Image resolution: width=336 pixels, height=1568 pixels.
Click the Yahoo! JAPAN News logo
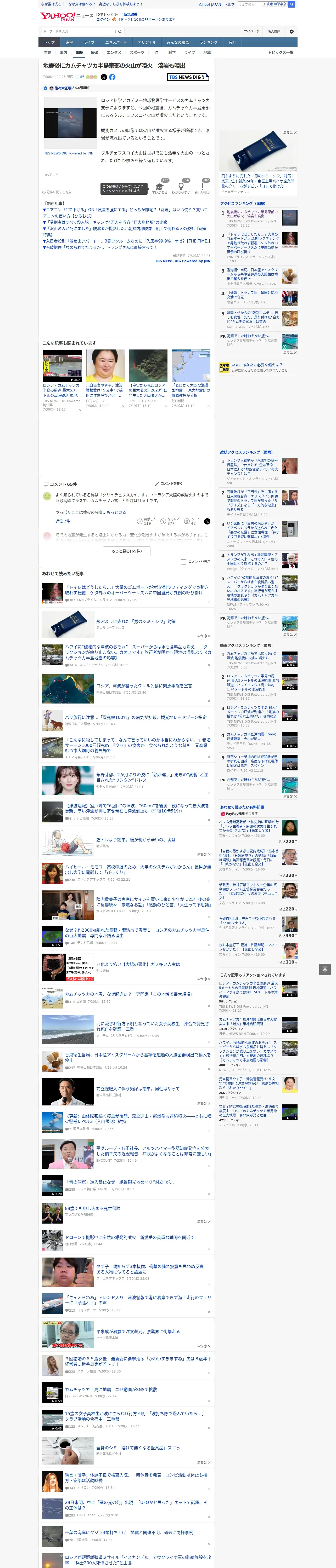pyautogui.click(x=66, y=16)
